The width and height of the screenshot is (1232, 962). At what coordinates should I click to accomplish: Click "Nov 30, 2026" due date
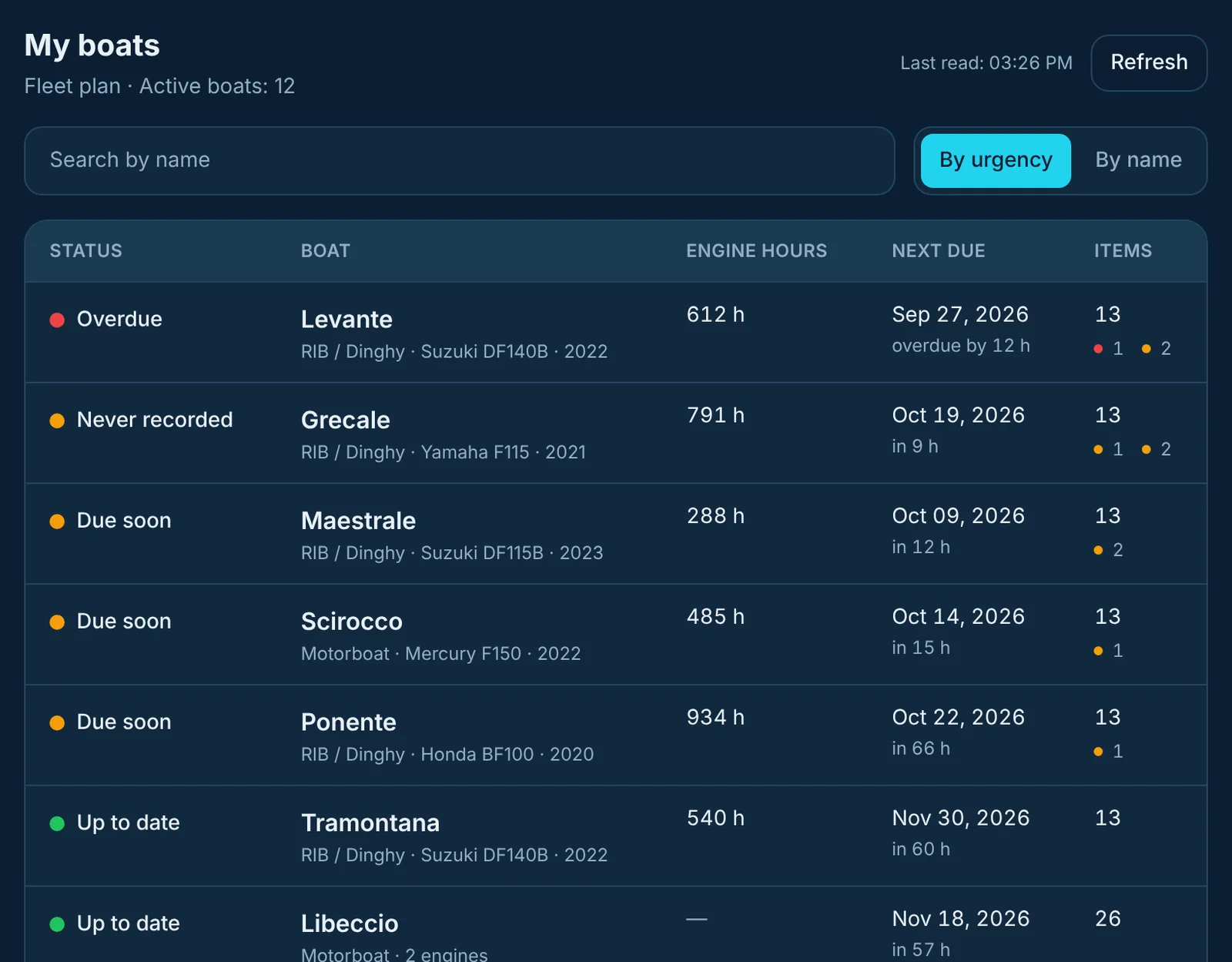[x=961, y=818]
